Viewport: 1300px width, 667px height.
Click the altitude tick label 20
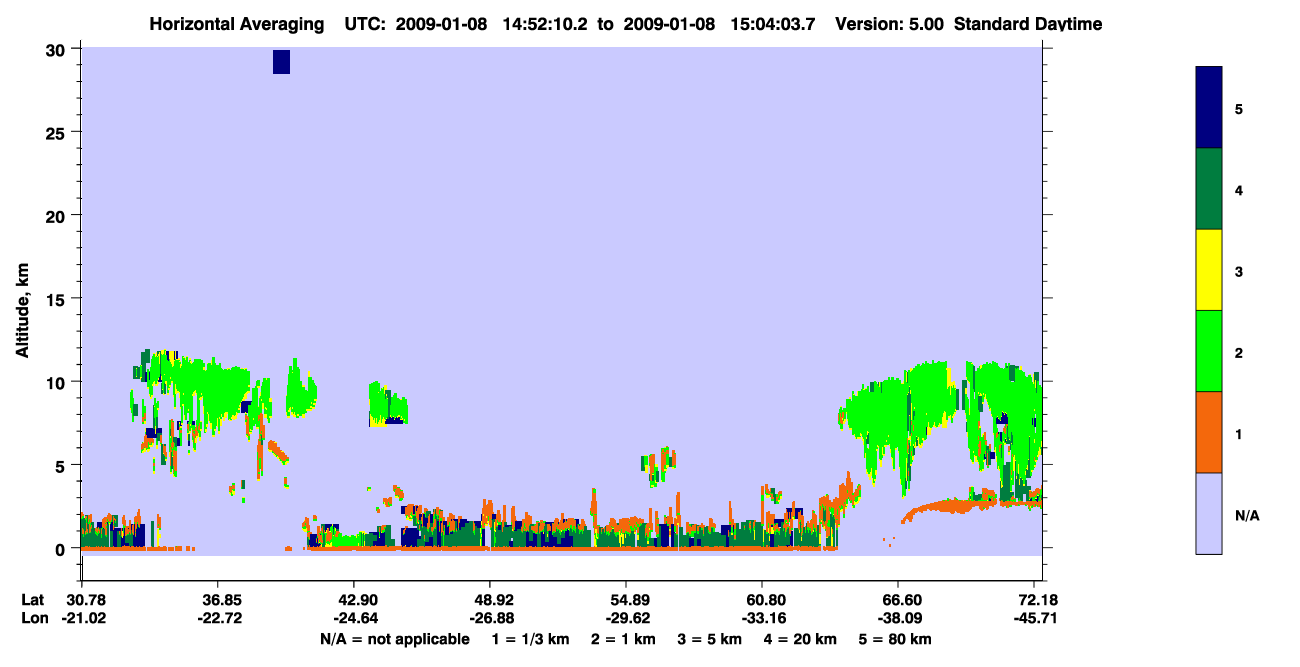tap(58, 216)
